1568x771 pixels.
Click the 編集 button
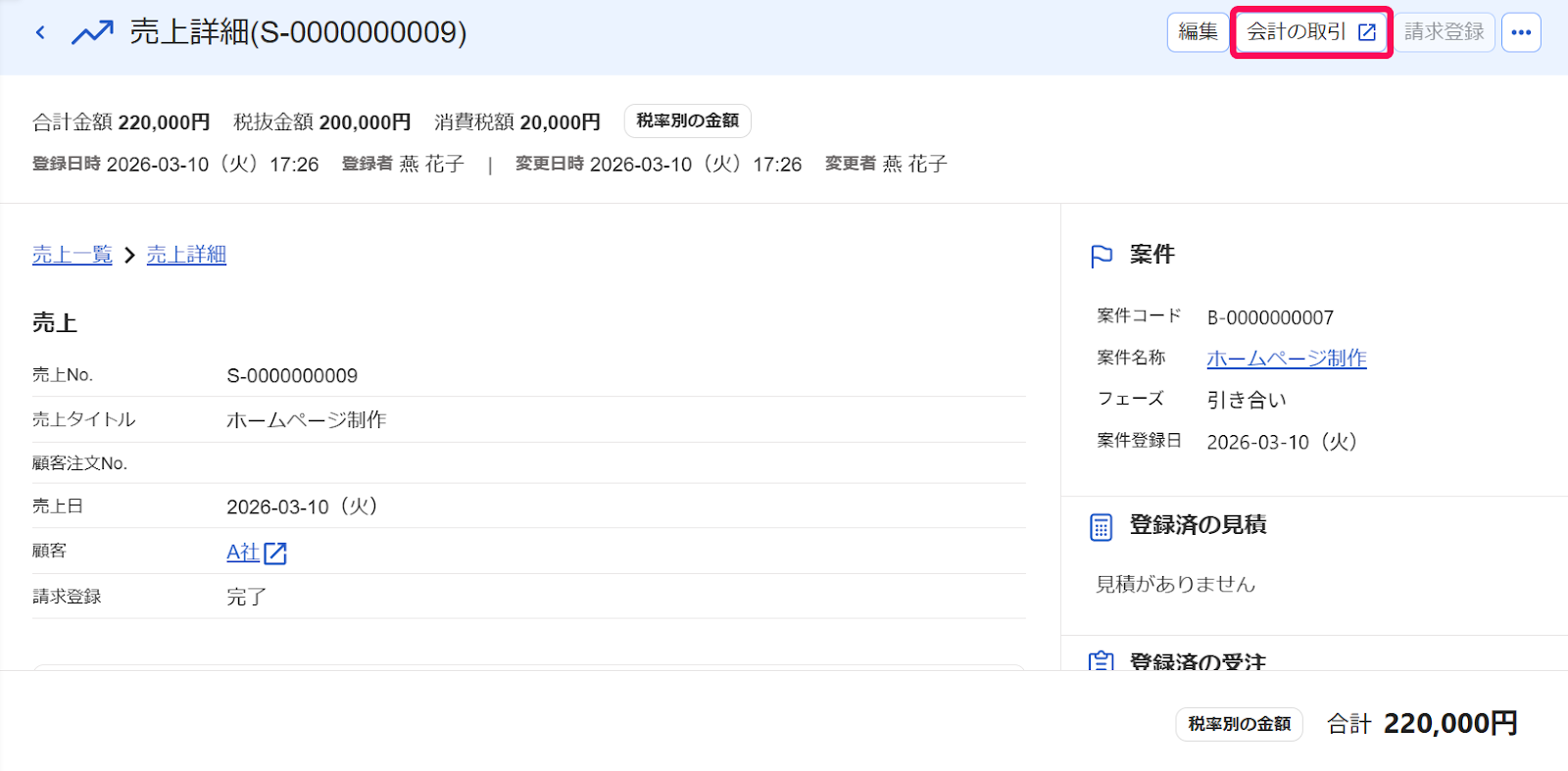tap(1198, 32)
